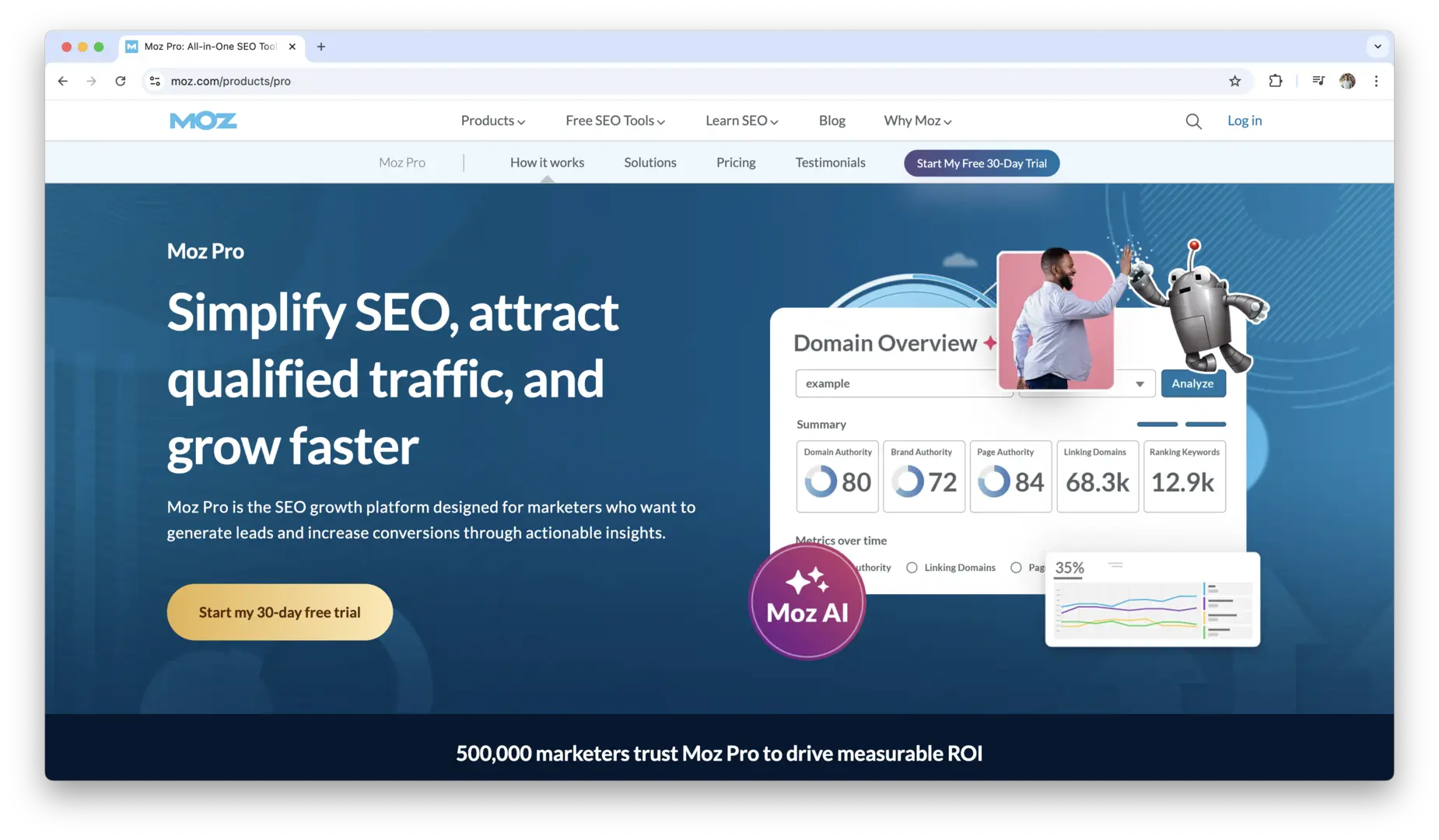Select the radio button next to 'Pag'
1439x840 pixels.
coord(1016,568)
